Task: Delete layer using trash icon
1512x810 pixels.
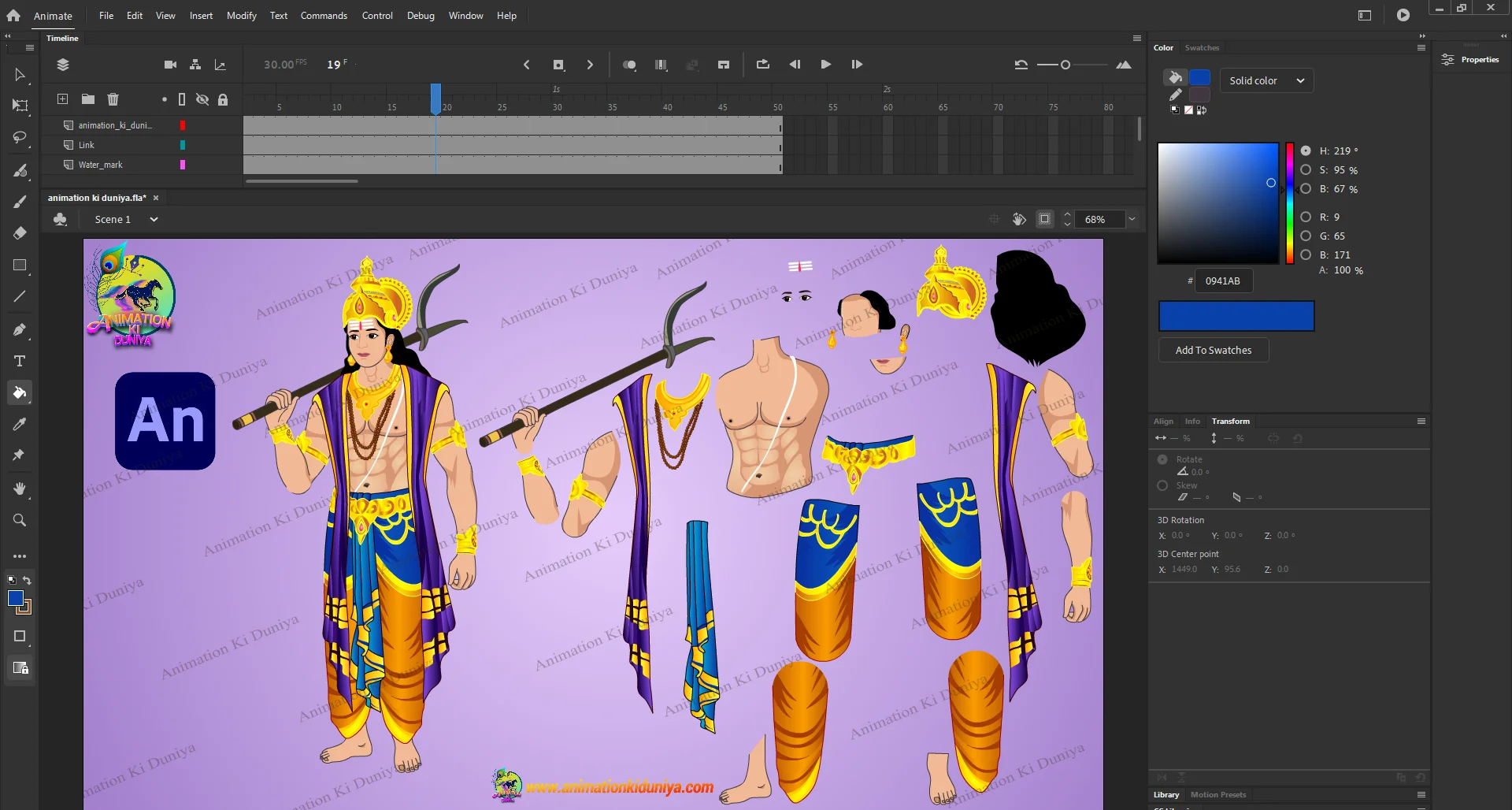Action: click(x=113, y=99)
